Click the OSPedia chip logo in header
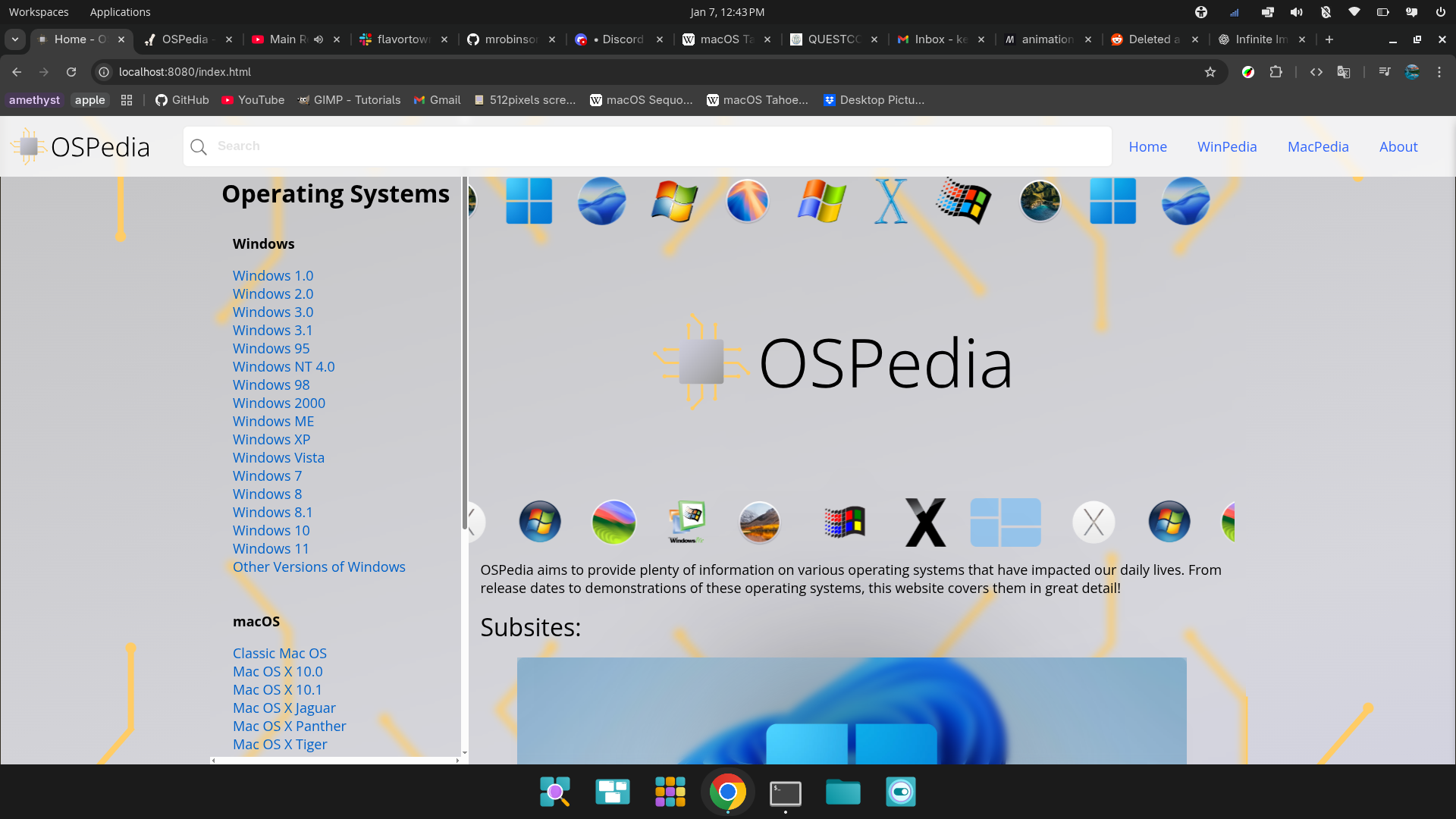Image resolution: width=1456 pixels, height=819 pixels. click(29, 146)
